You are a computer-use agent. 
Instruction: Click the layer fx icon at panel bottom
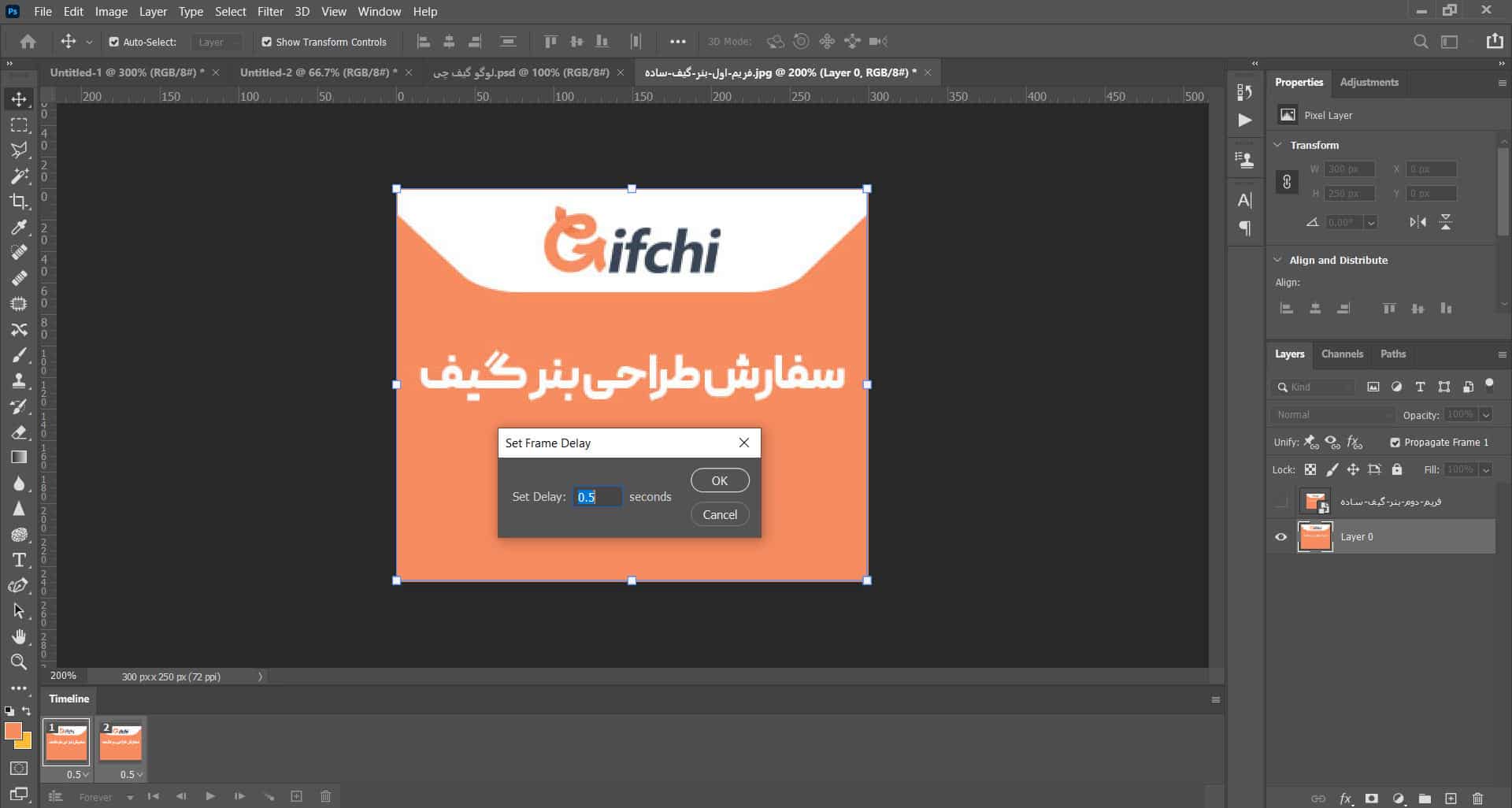(1346, 798)
